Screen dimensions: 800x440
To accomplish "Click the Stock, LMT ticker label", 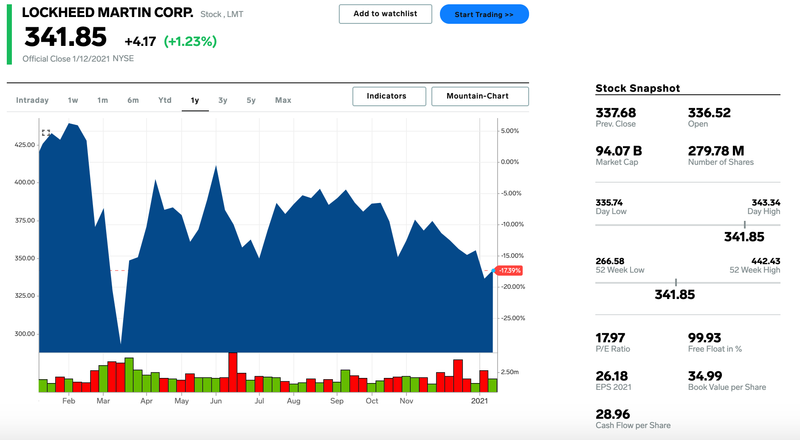I will coord(222,14).
